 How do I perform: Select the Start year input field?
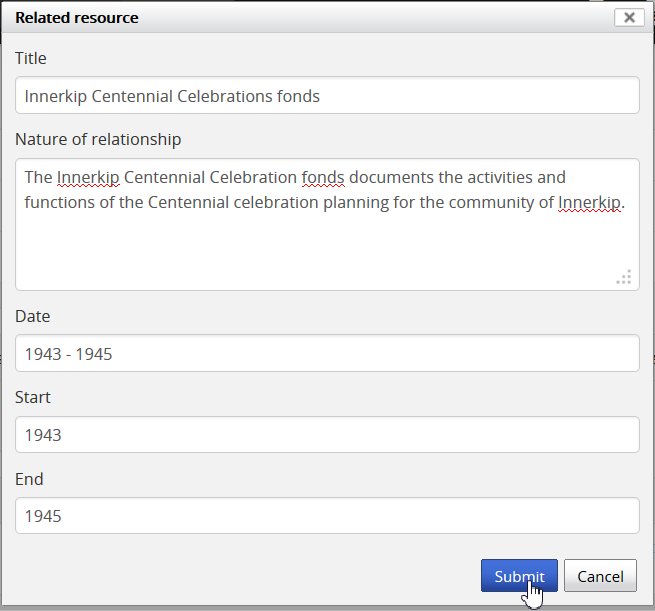point(327,435)
